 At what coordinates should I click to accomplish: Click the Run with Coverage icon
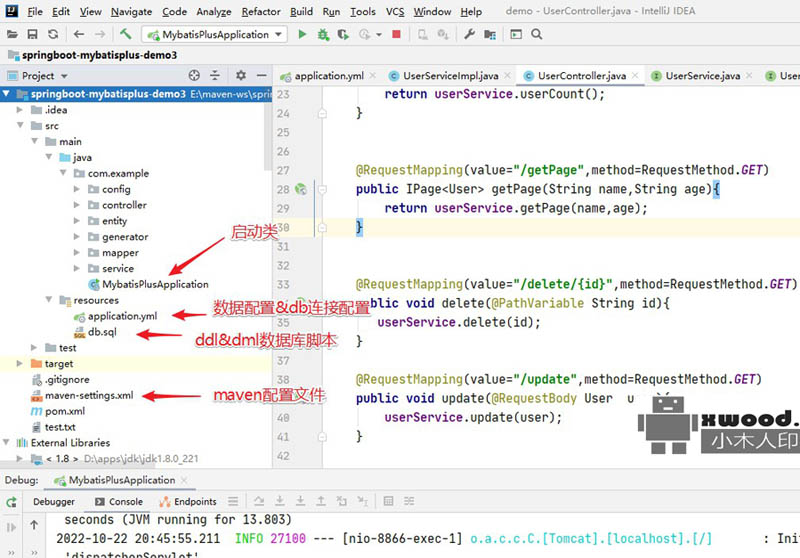343,34
